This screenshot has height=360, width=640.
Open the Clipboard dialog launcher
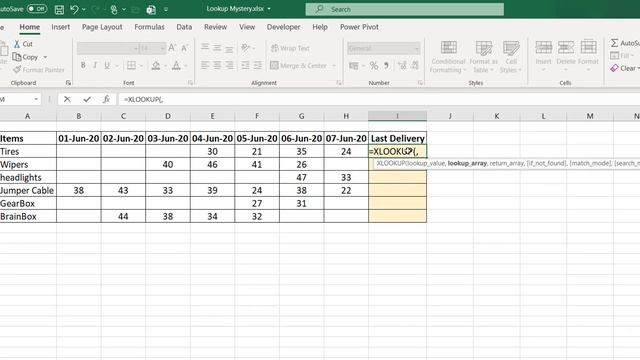click(68, 83)
